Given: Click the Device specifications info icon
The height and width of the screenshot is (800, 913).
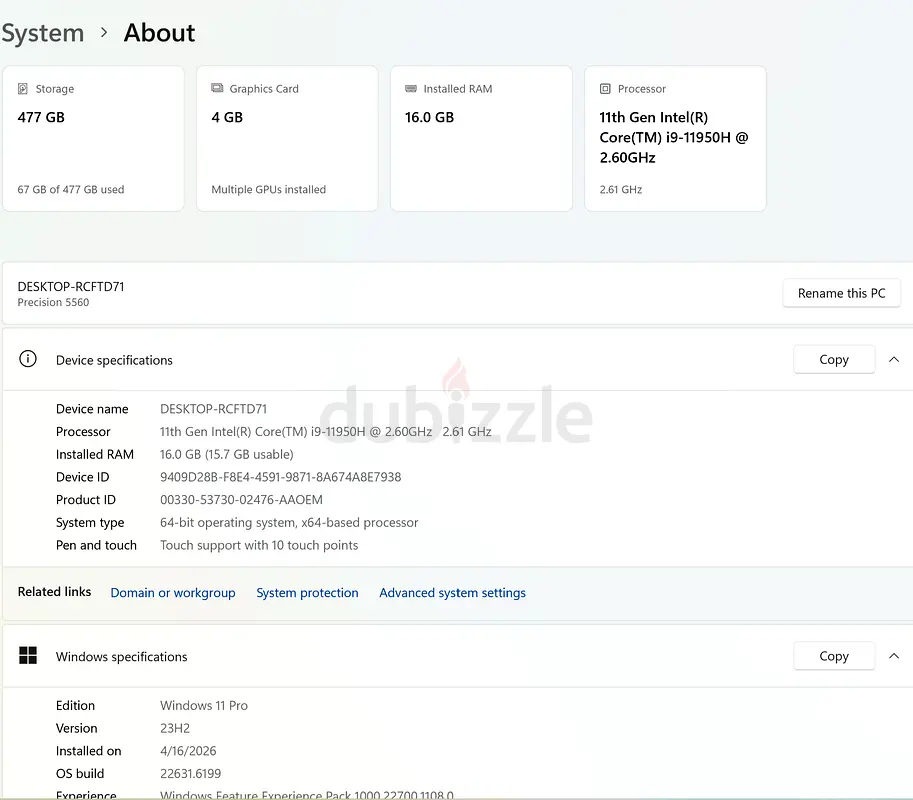Looking at the screenshot, I should click(x=28, y=359).
